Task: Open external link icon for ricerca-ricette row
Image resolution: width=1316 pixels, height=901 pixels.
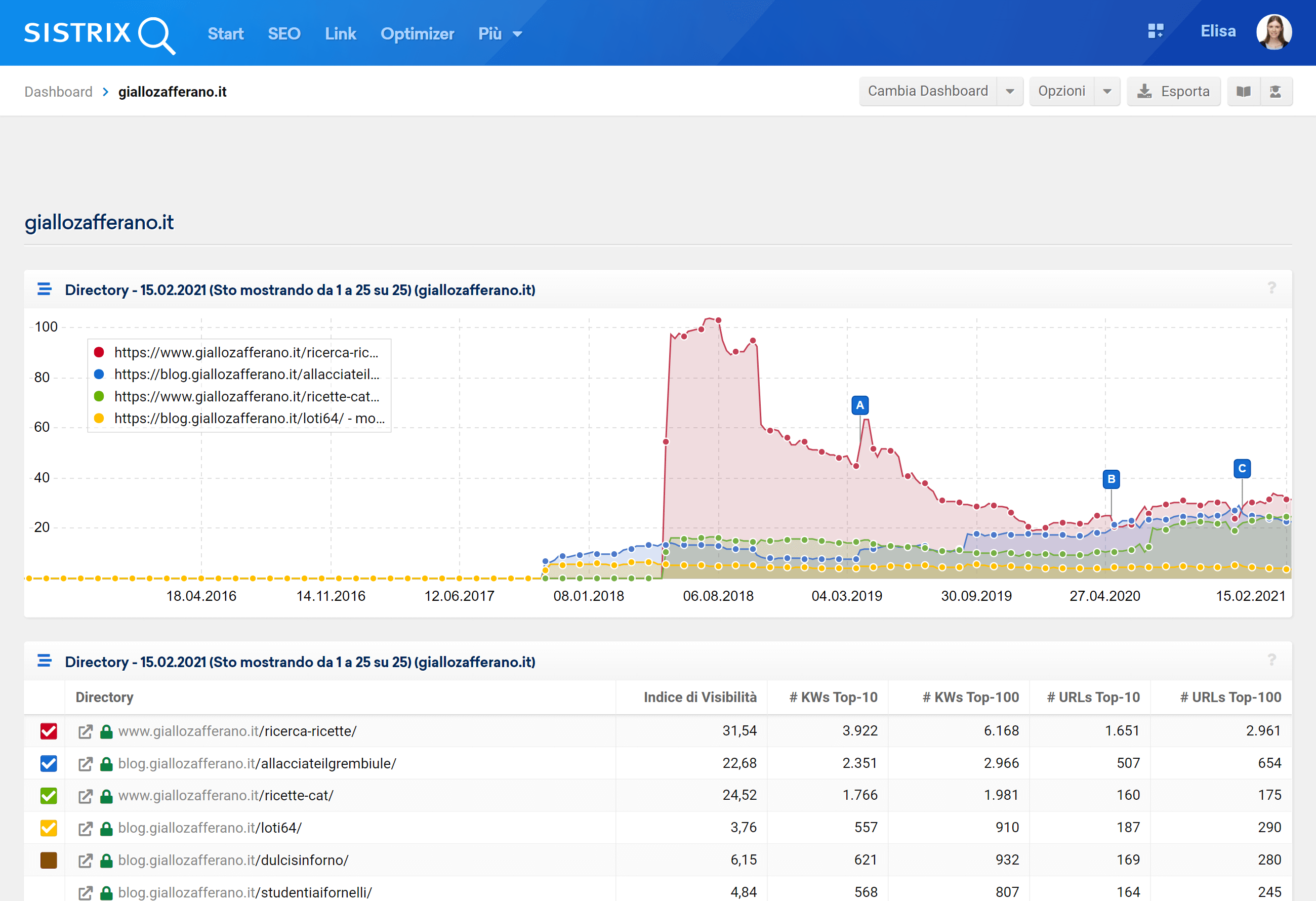Action: click(86, 731)
